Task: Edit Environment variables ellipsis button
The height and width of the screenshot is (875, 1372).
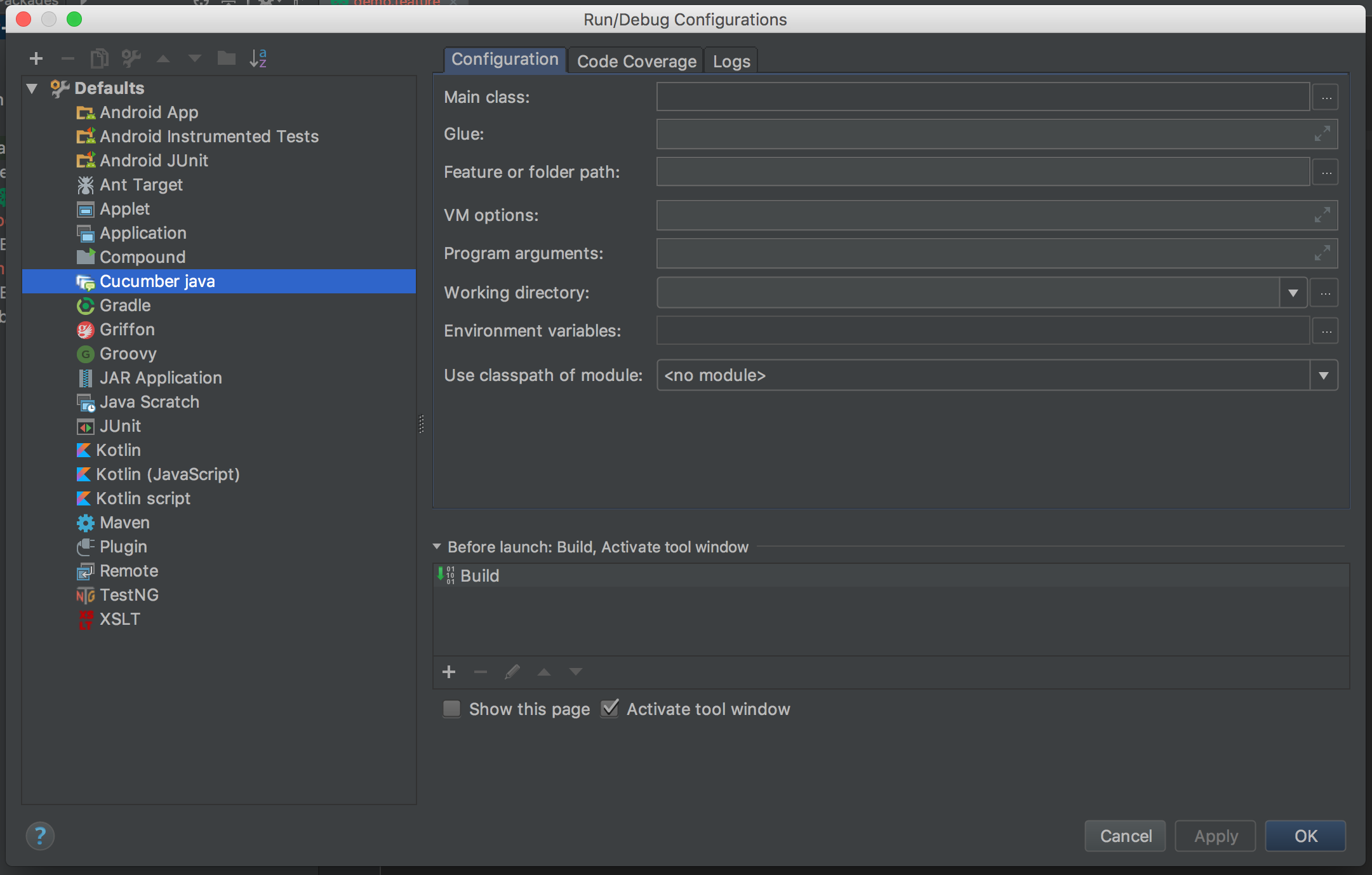Action: pyautogui.click(x=1326, y=331)
